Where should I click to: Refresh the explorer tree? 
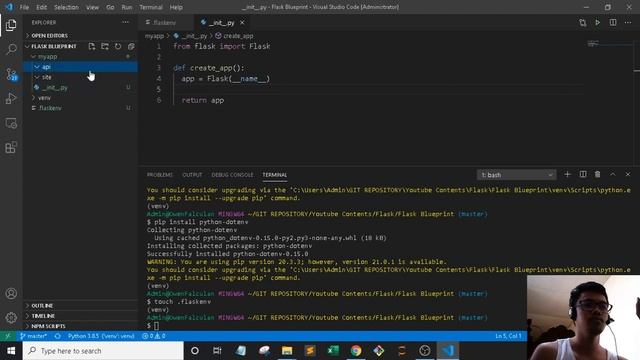pyautogui.click(x=118, y=46)
